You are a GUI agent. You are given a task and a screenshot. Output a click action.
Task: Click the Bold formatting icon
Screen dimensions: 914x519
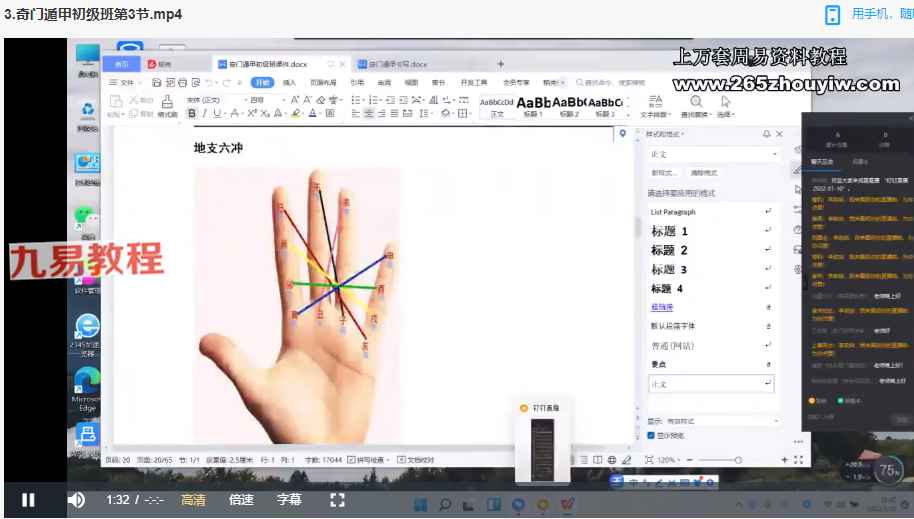pos(192,114)
